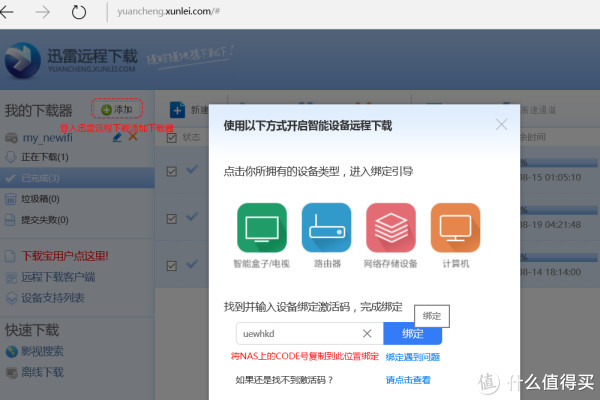This screenshot has width=600, height=400.
Task: Click the 高速通道 toolbar item
Action: (538, 110)
